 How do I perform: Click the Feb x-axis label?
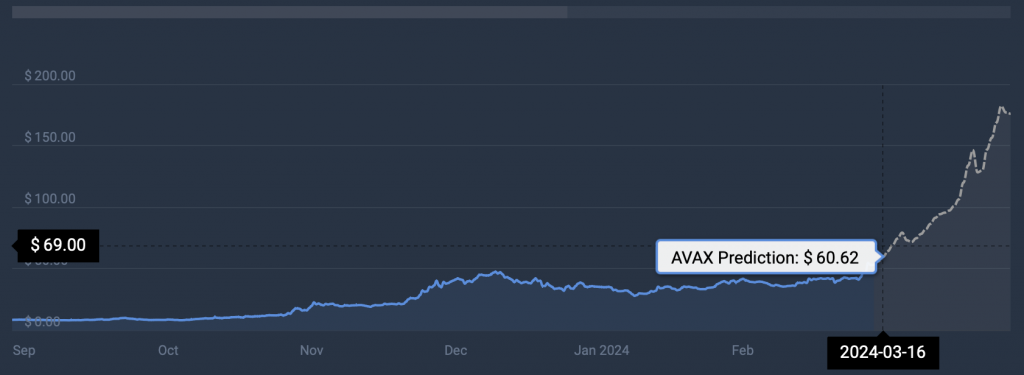[743, 351]
